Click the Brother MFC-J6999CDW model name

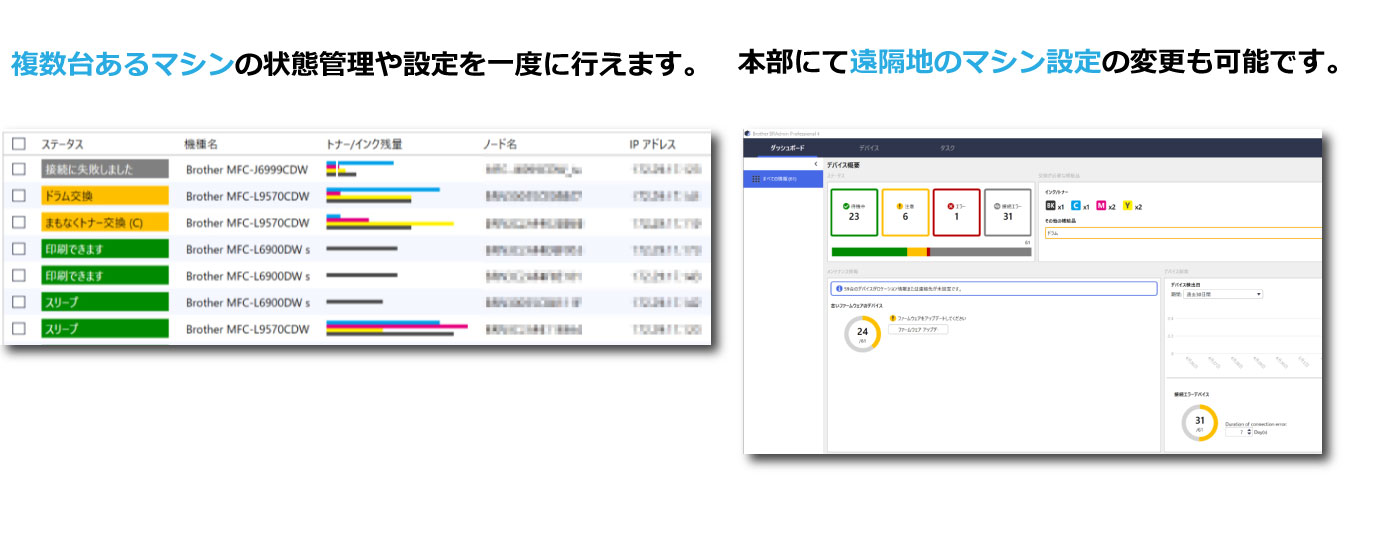click(x=247, y=170)
